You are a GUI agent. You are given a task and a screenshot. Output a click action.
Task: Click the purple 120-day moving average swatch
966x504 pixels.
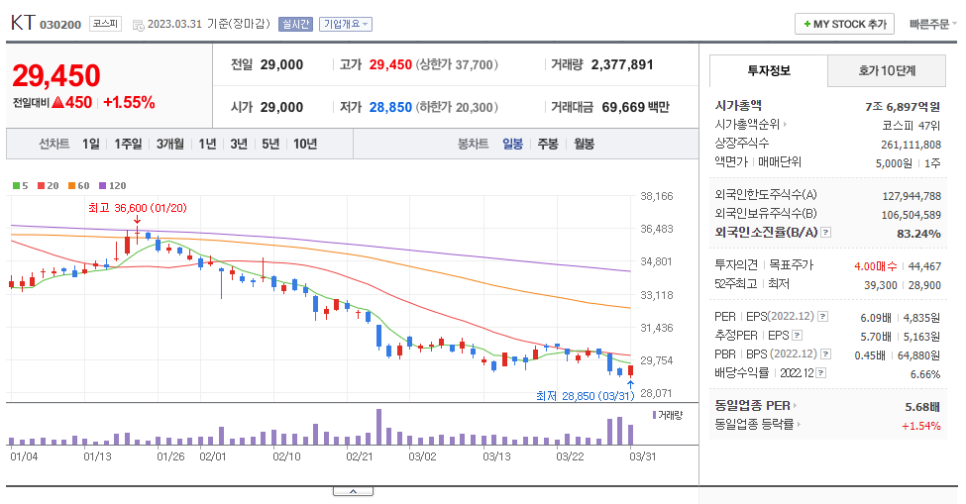[102, 185]
